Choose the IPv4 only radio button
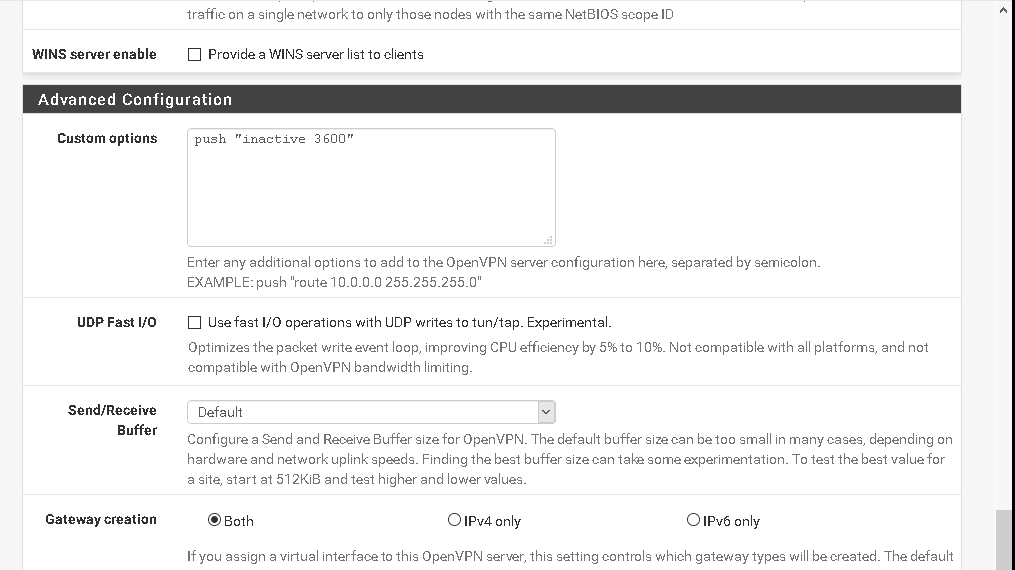 [454, 520]
